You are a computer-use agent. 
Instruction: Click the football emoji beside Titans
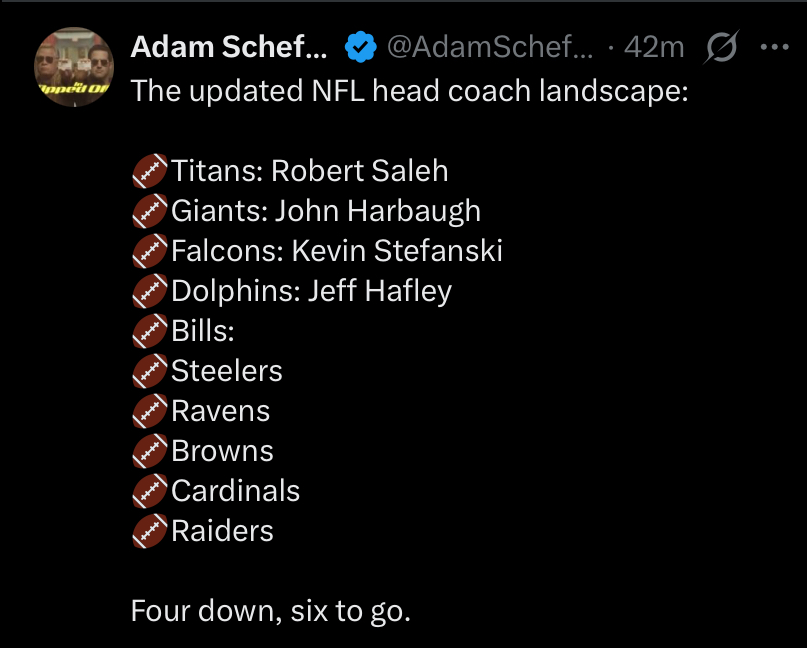click(149, 171)
